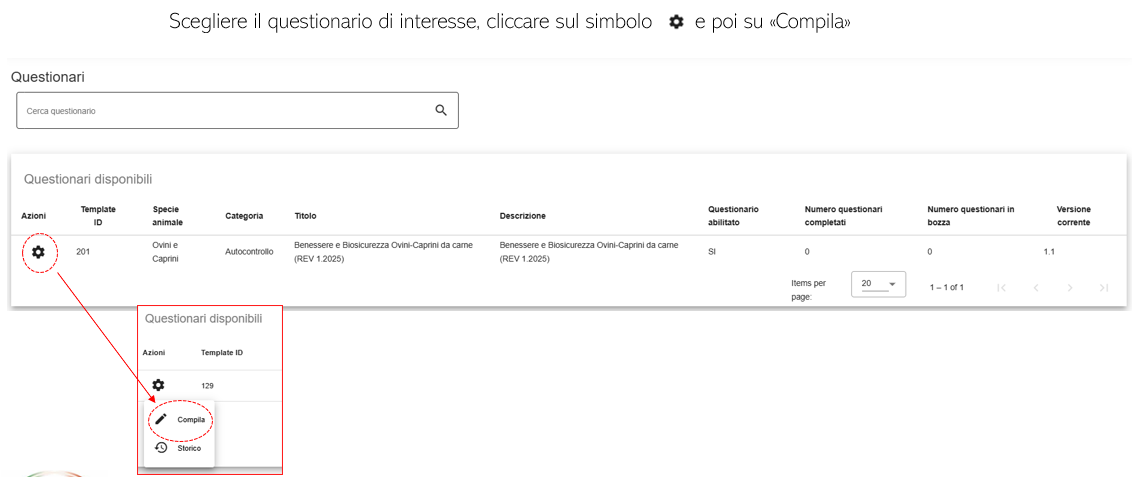Image resolution: width=1142 pixels, height=477 pixels.
Task: Click the Versione corrente column header
Action: (1074, 216)
